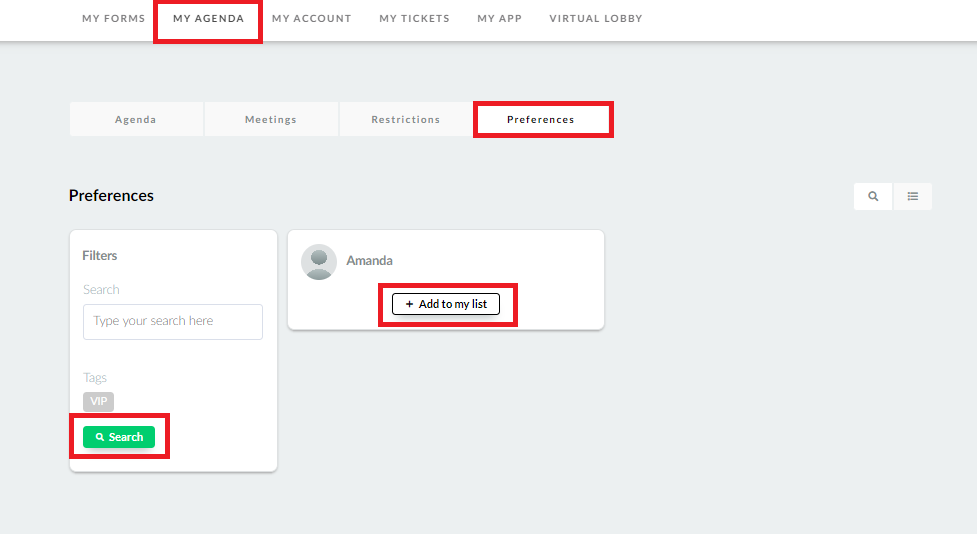Open the My Agenda menu
977x534 pixels.
click(209, 19)
